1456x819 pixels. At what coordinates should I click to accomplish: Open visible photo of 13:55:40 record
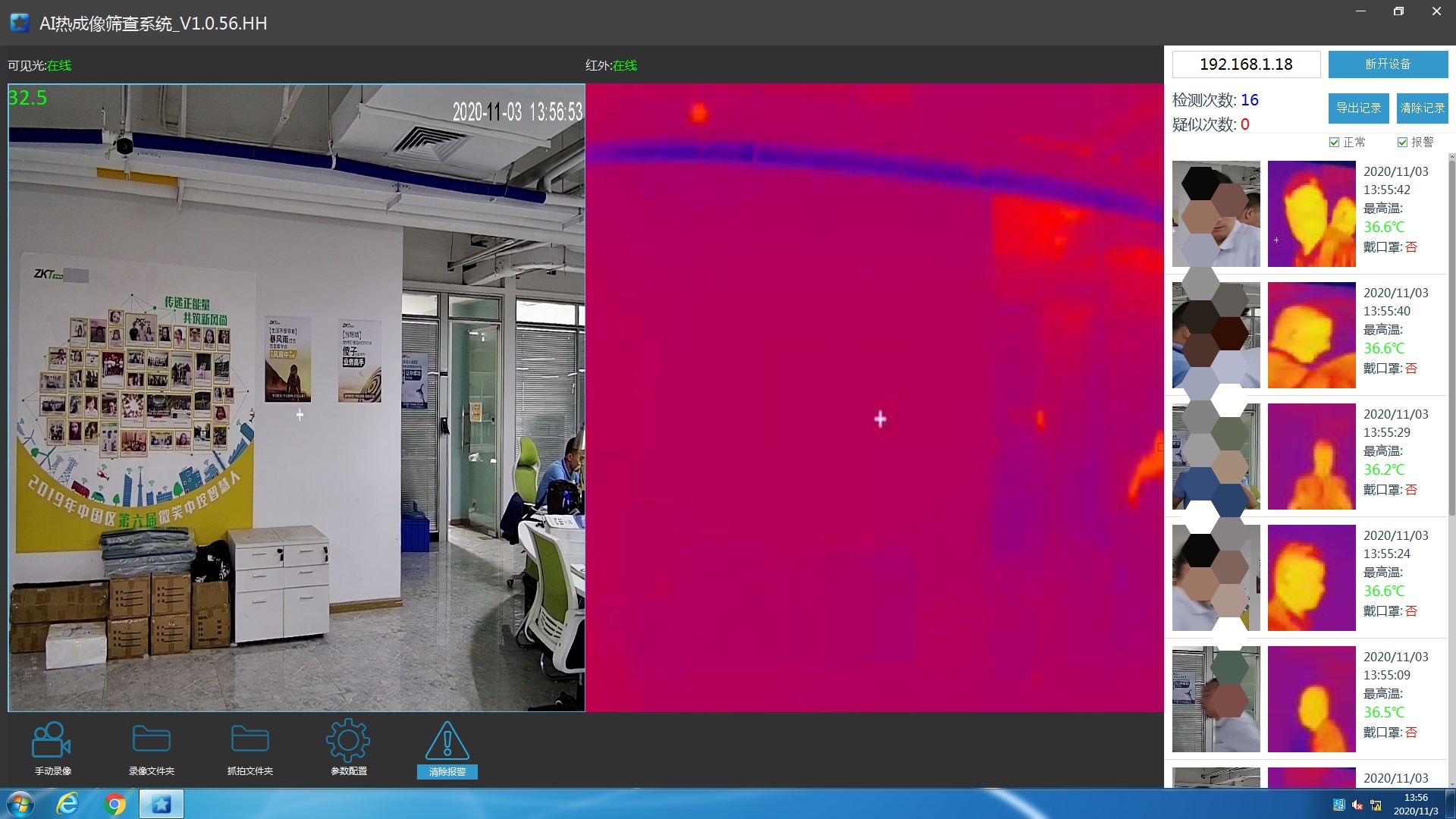point(1216,334)
